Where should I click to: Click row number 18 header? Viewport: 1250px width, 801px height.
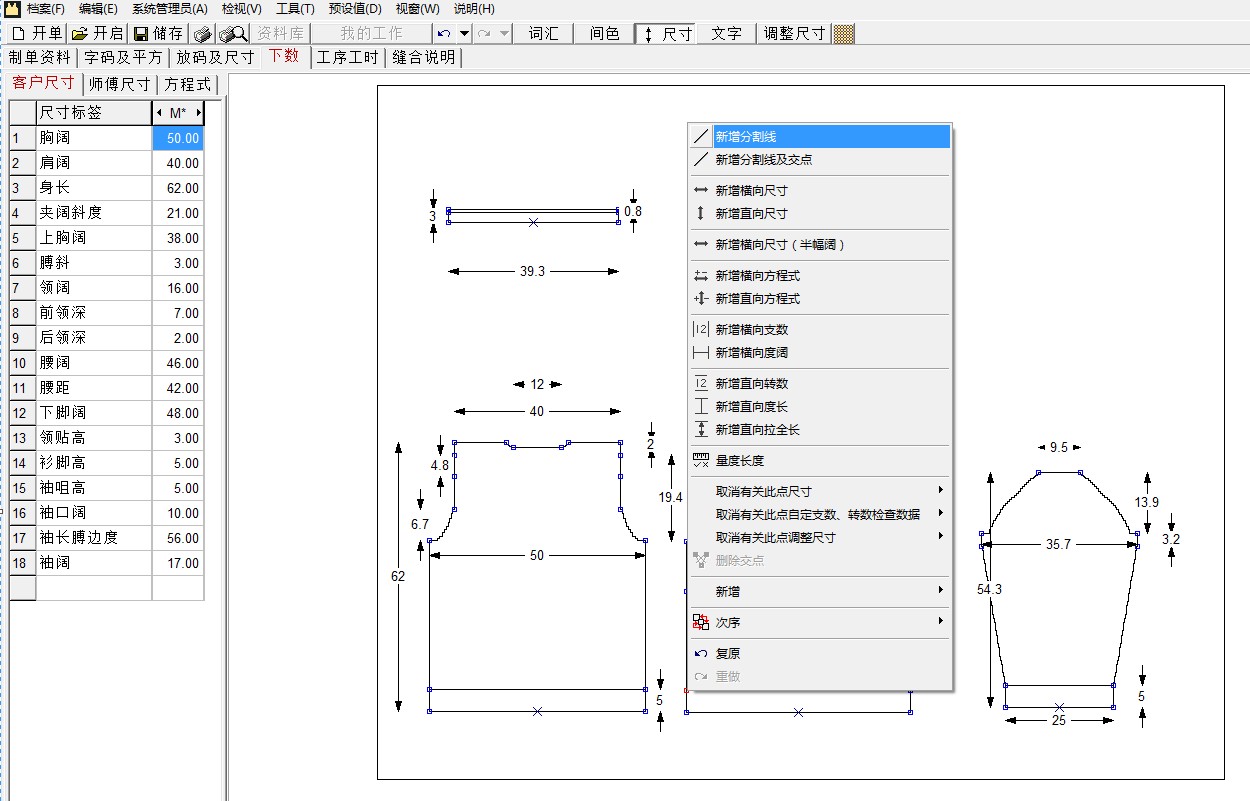coord(22,563)
